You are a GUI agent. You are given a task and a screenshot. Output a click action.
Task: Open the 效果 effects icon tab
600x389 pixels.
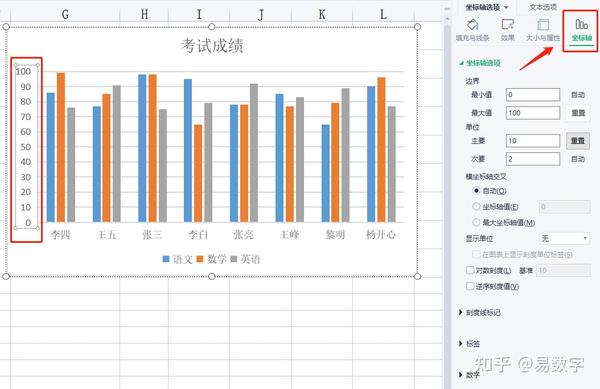(x=507, y=30)
